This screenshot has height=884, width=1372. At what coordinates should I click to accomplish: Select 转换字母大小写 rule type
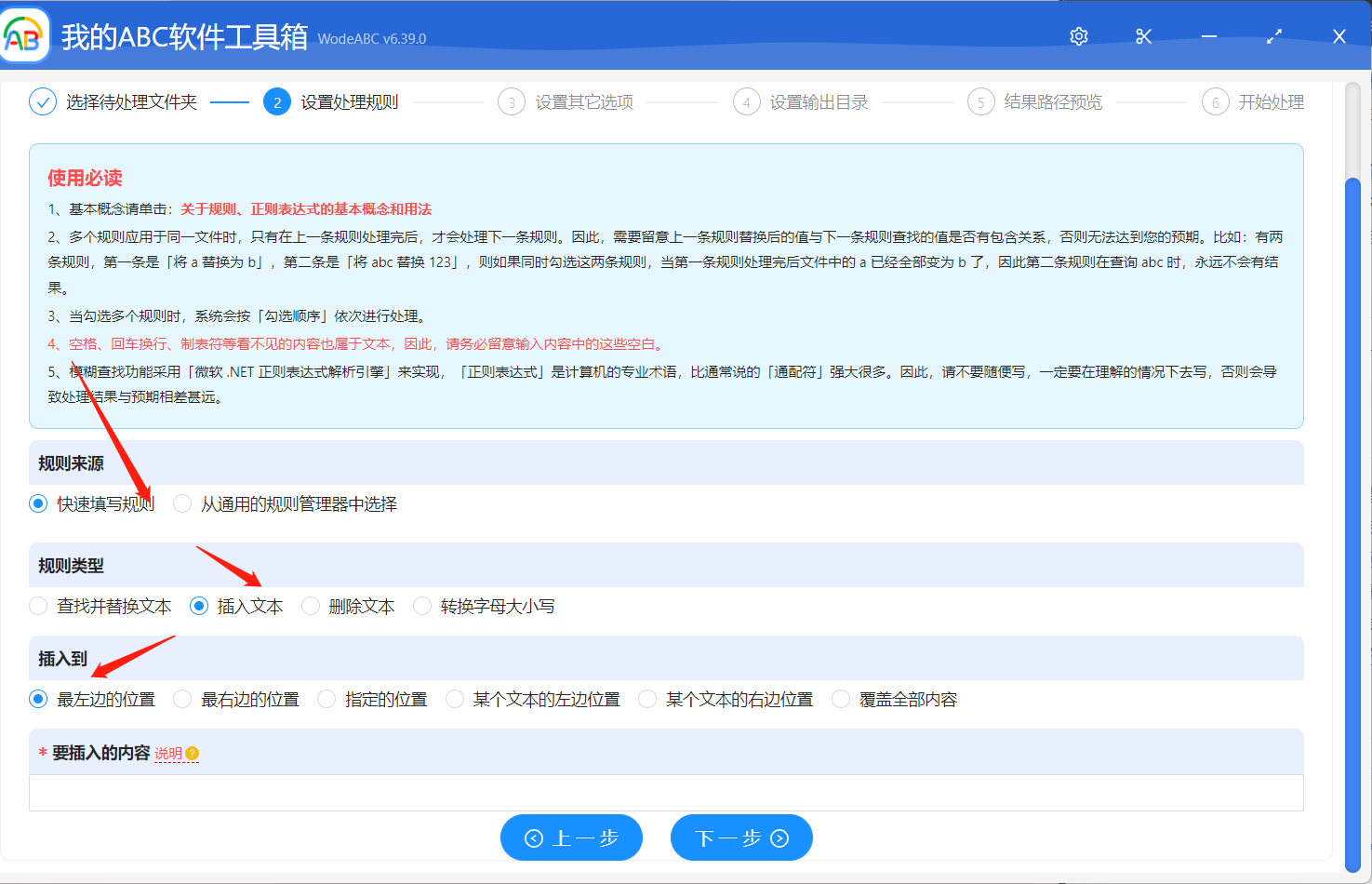[x=422, y=606]
